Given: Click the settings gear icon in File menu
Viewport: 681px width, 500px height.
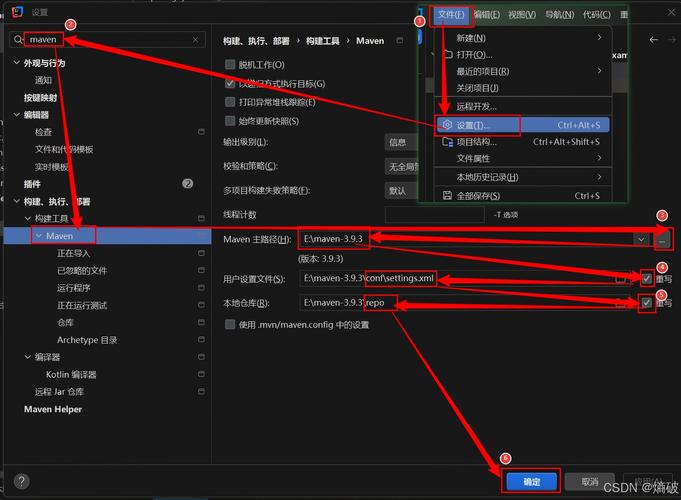Looking at the screenshot, I should pos(447,125).
